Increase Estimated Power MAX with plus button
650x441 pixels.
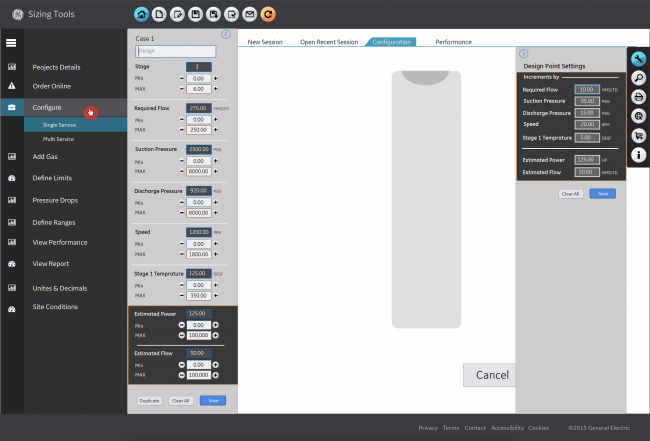point(215,335)
